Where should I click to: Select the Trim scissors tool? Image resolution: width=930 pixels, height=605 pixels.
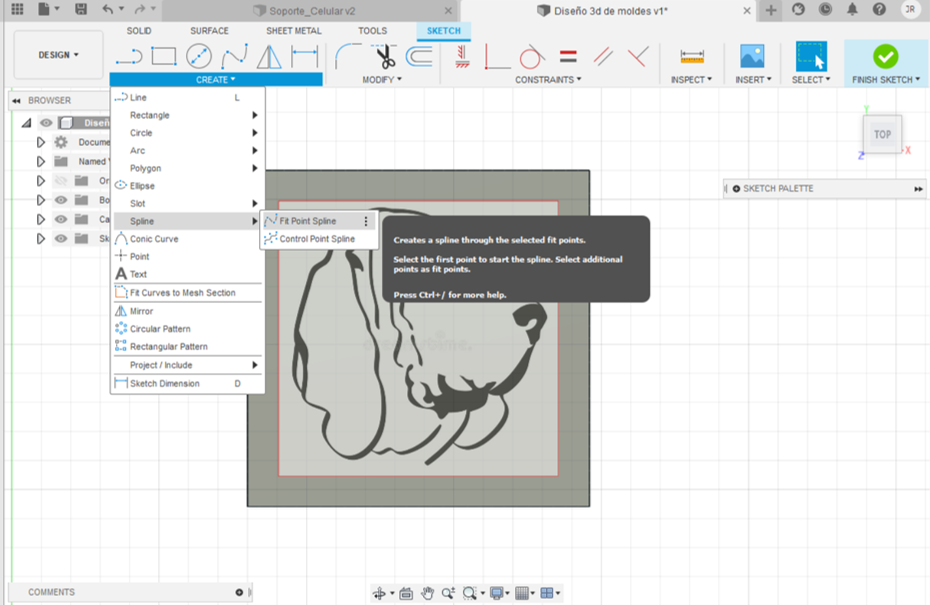coord(385,56)
